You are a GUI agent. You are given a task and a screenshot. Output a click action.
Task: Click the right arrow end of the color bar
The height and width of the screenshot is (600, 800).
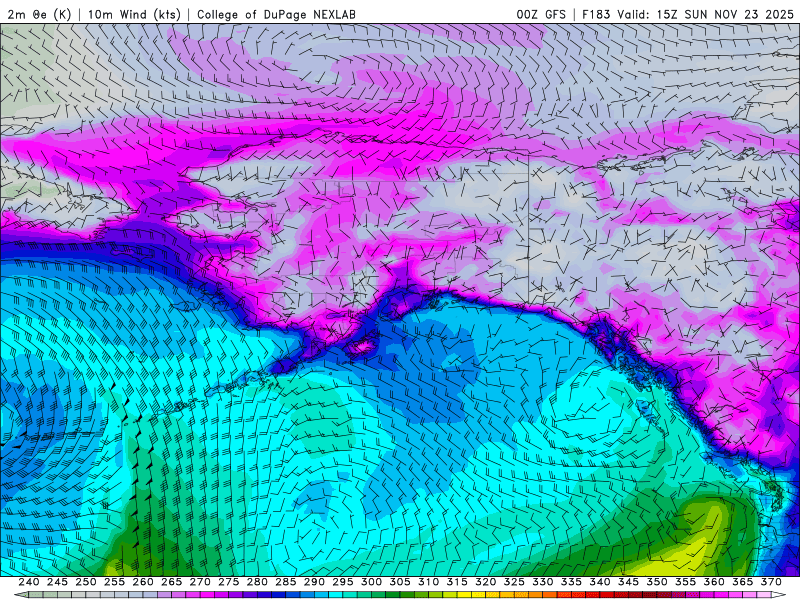[779, 595]
